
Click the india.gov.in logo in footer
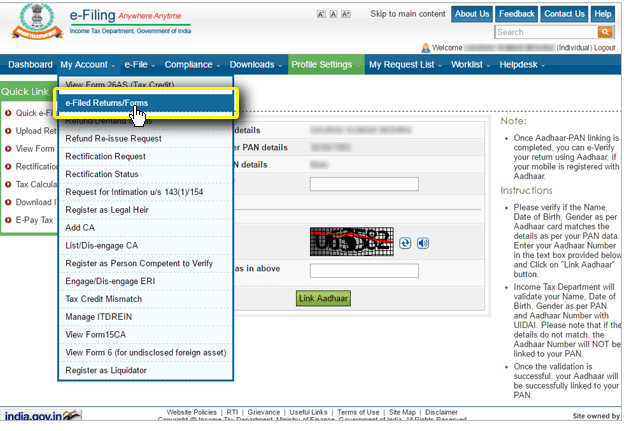click(x=41, y=415)
